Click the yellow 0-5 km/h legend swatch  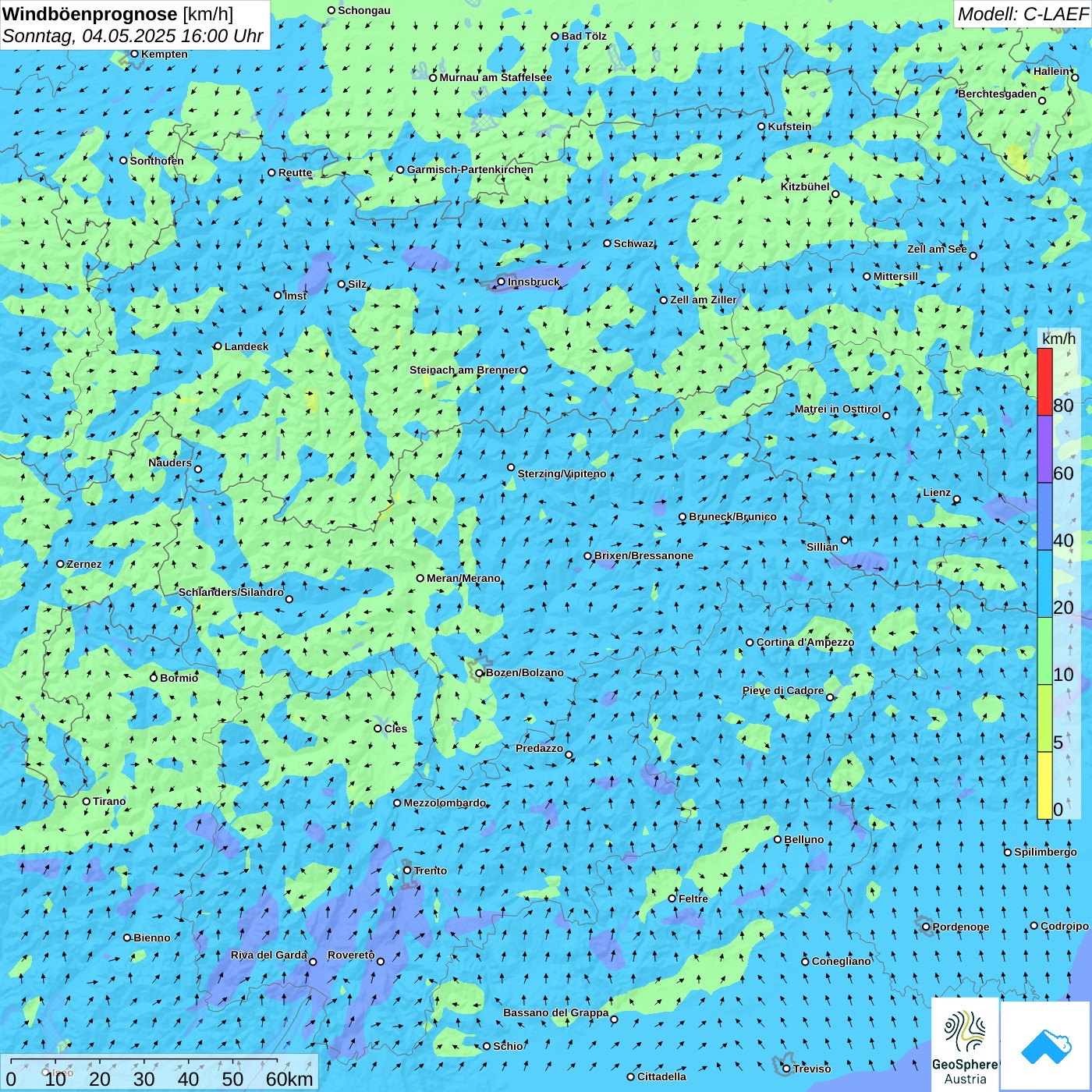(x=1044, y=785)
